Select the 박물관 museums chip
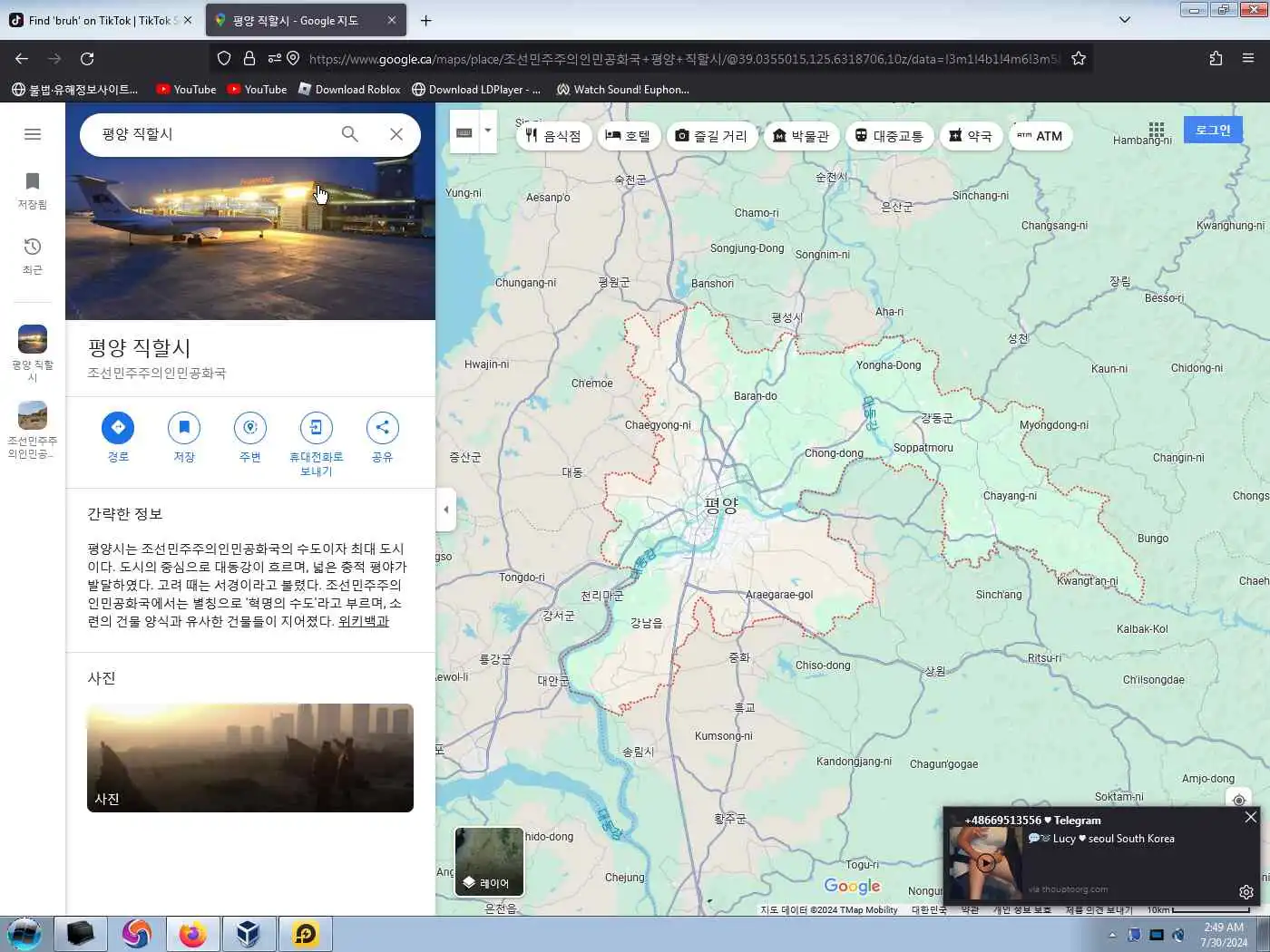 (801, 136)
